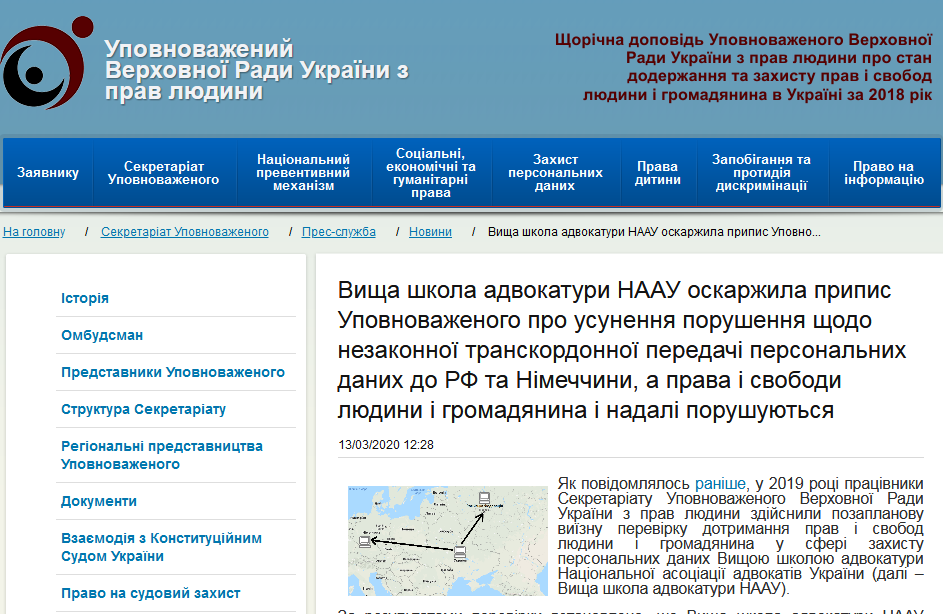Open 'Регіональні представництва Уповноваженого' sidebar link
The height and width of the screenshot is (614, 943).
click(x=162, y=455)
